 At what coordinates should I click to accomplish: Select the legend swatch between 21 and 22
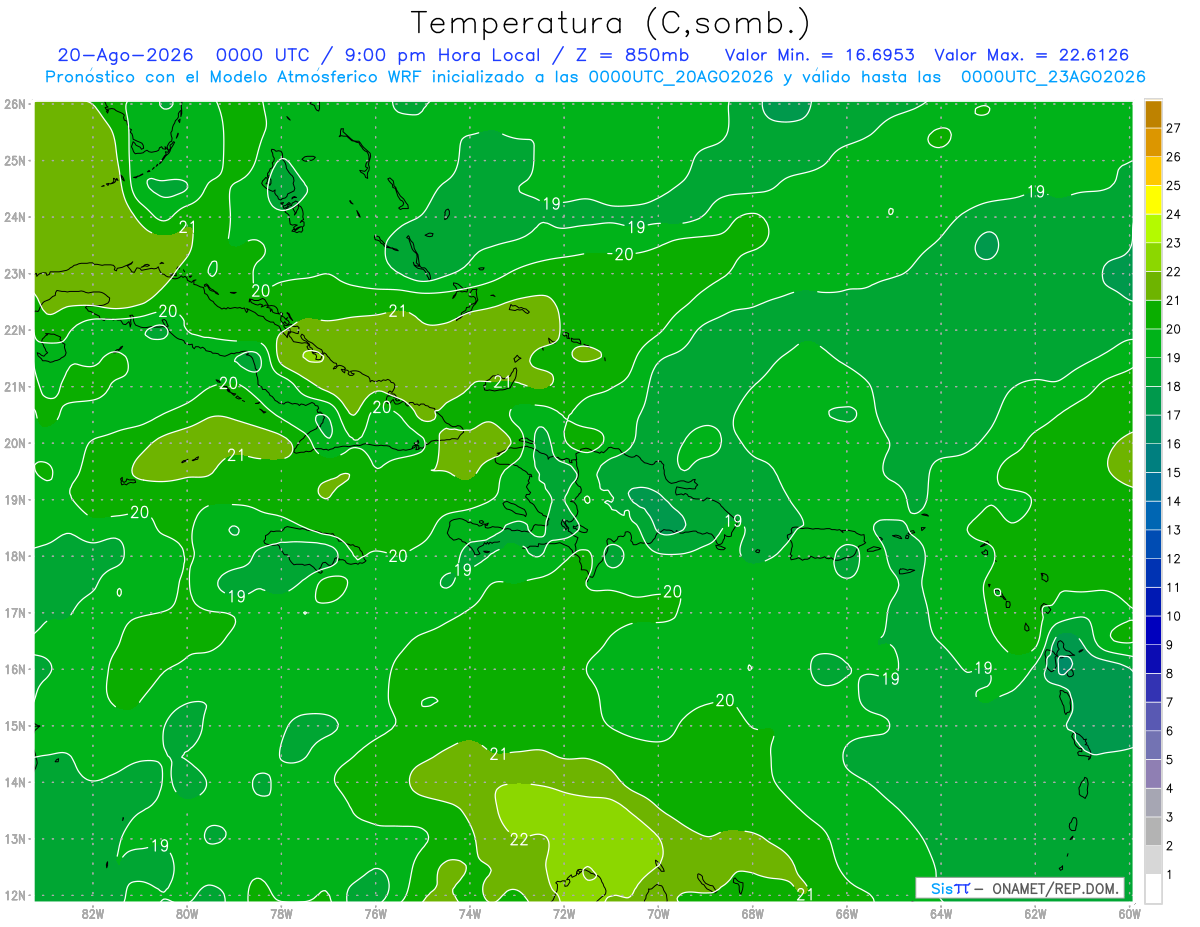tap(1154, 286)
